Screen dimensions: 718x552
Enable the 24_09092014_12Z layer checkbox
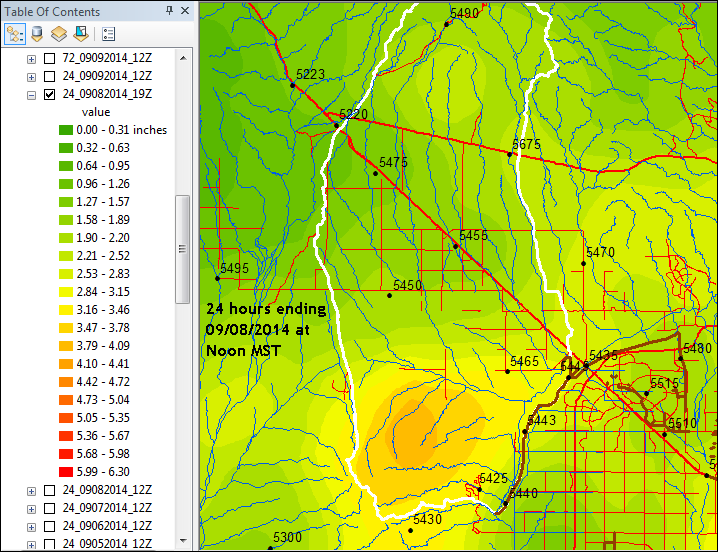(49, 76)
